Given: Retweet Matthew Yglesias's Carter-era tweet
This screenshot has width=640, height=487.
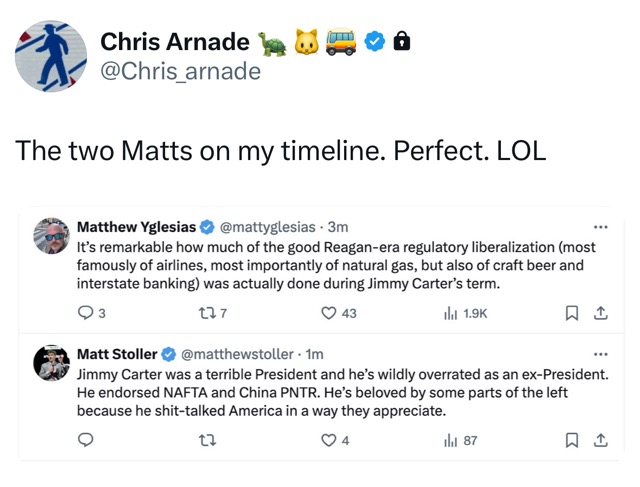Looking at the screenshot, I should click(x=208, y=313).
